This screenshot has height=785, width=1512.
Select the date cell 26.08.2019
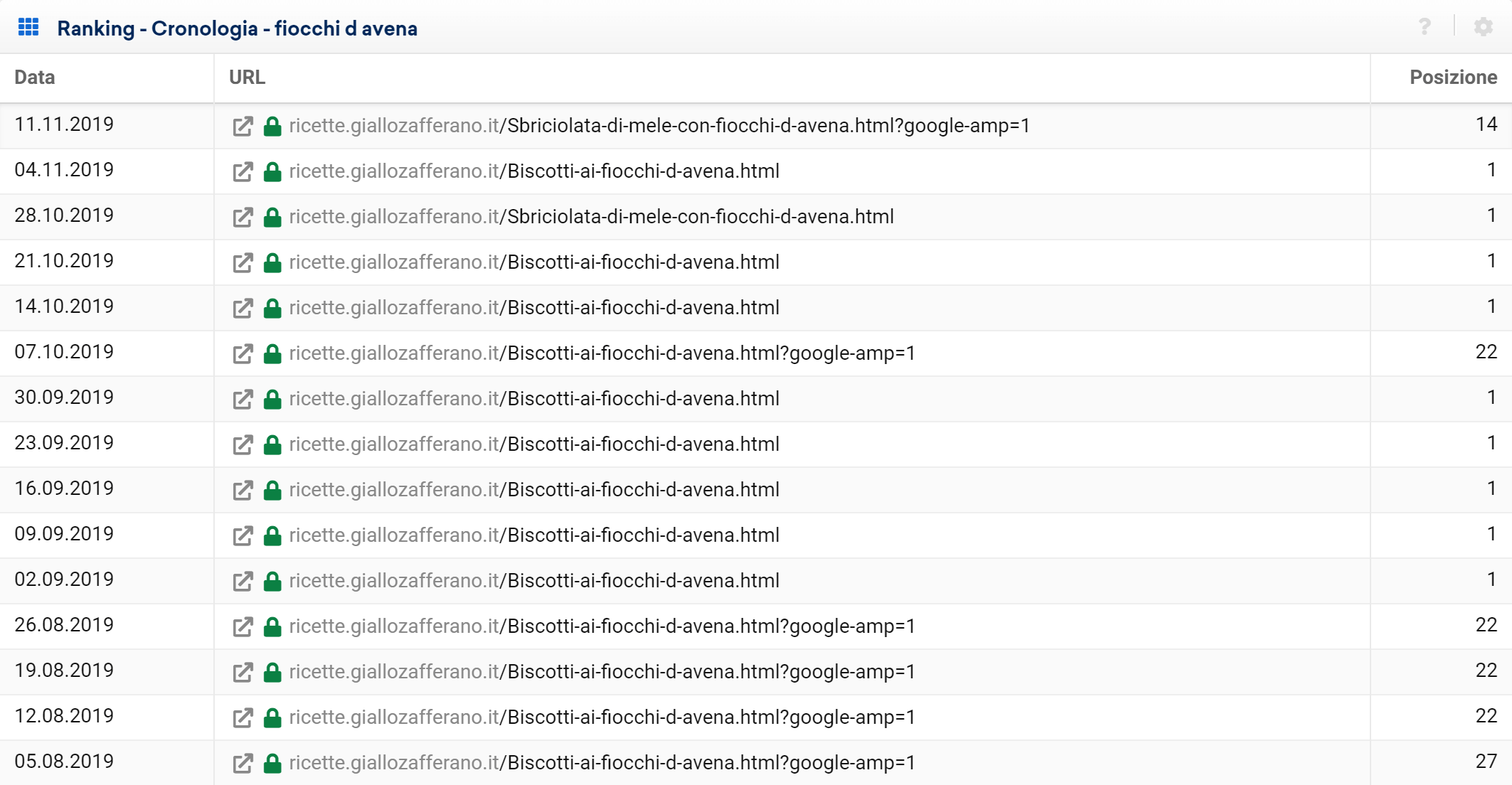[x=64, y=625]
